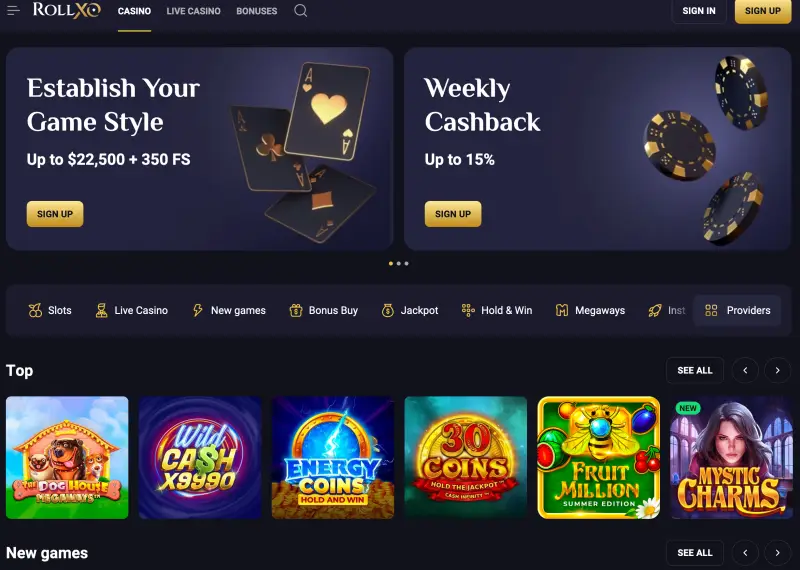Image resolution: width=800 pixels, height=570 pixels.
Task: Open the Megaways category icon
Action: click(x=562, y=310)
